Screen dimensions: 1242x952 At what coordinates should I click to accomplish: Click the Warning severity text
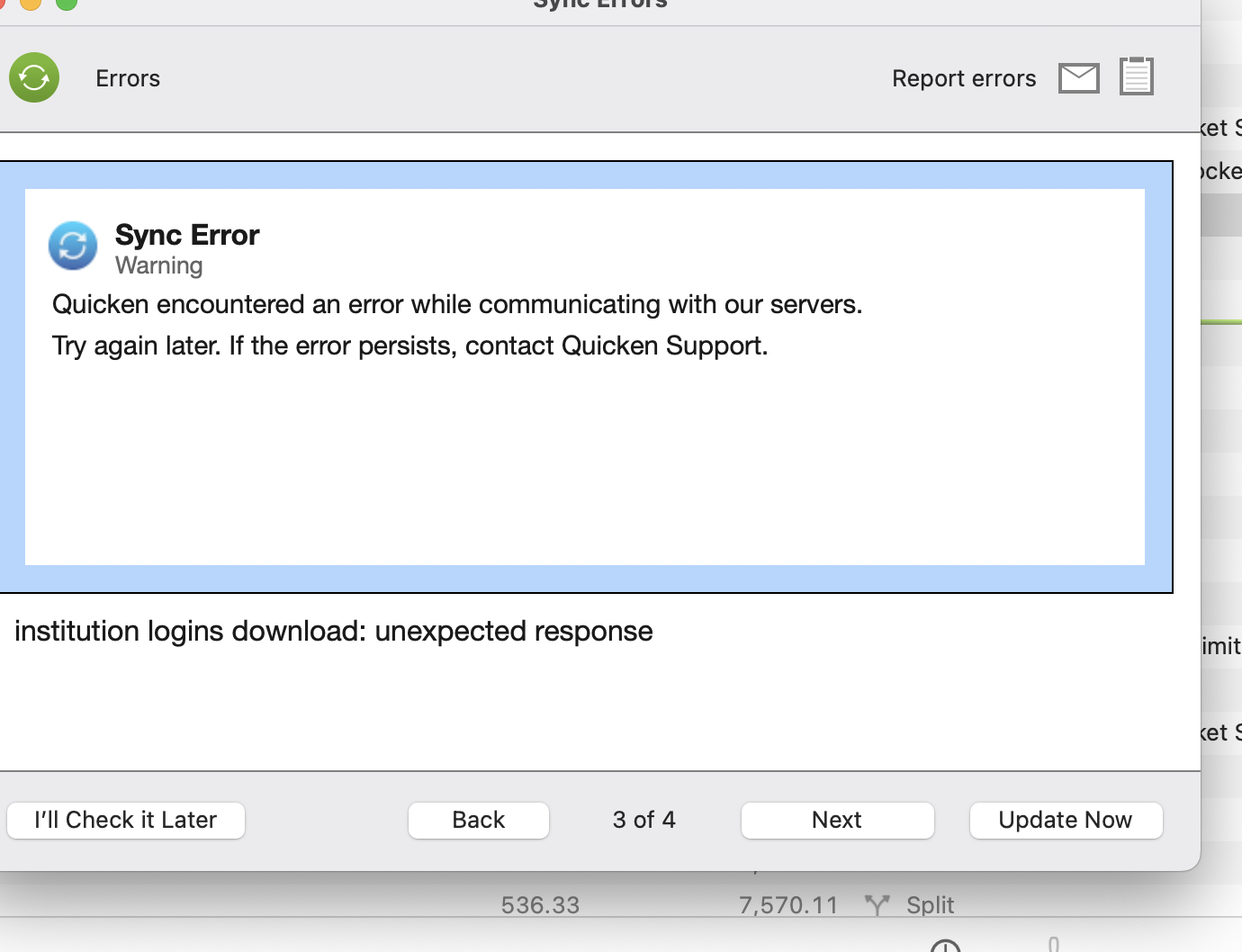pyautogui.click(x=159, y=265)
